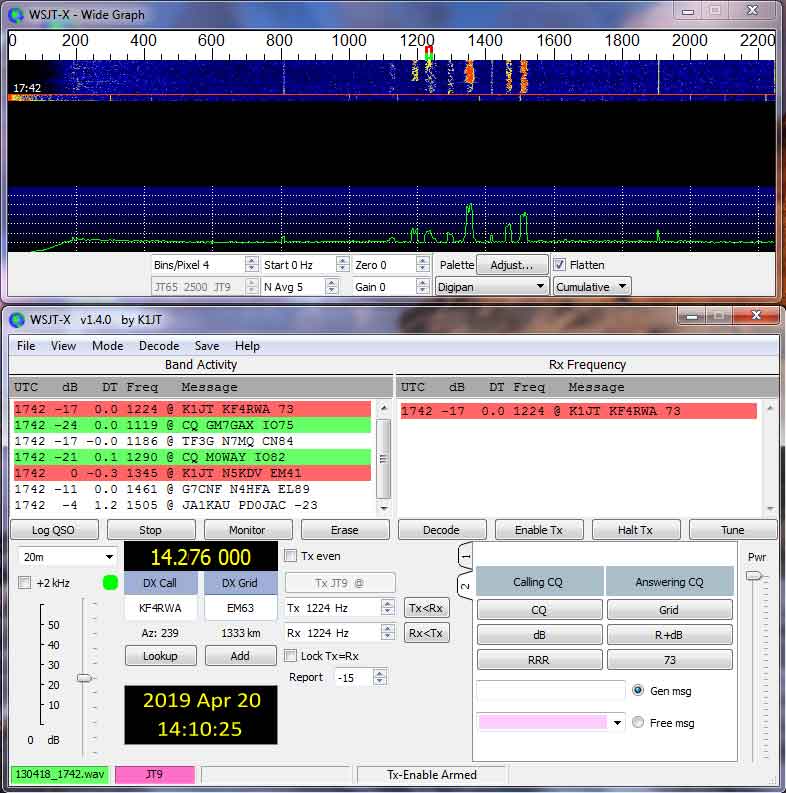Click the Tx<Rx frequency copy button
Viewport: 786px width, 793px height.
coord(426,608)
